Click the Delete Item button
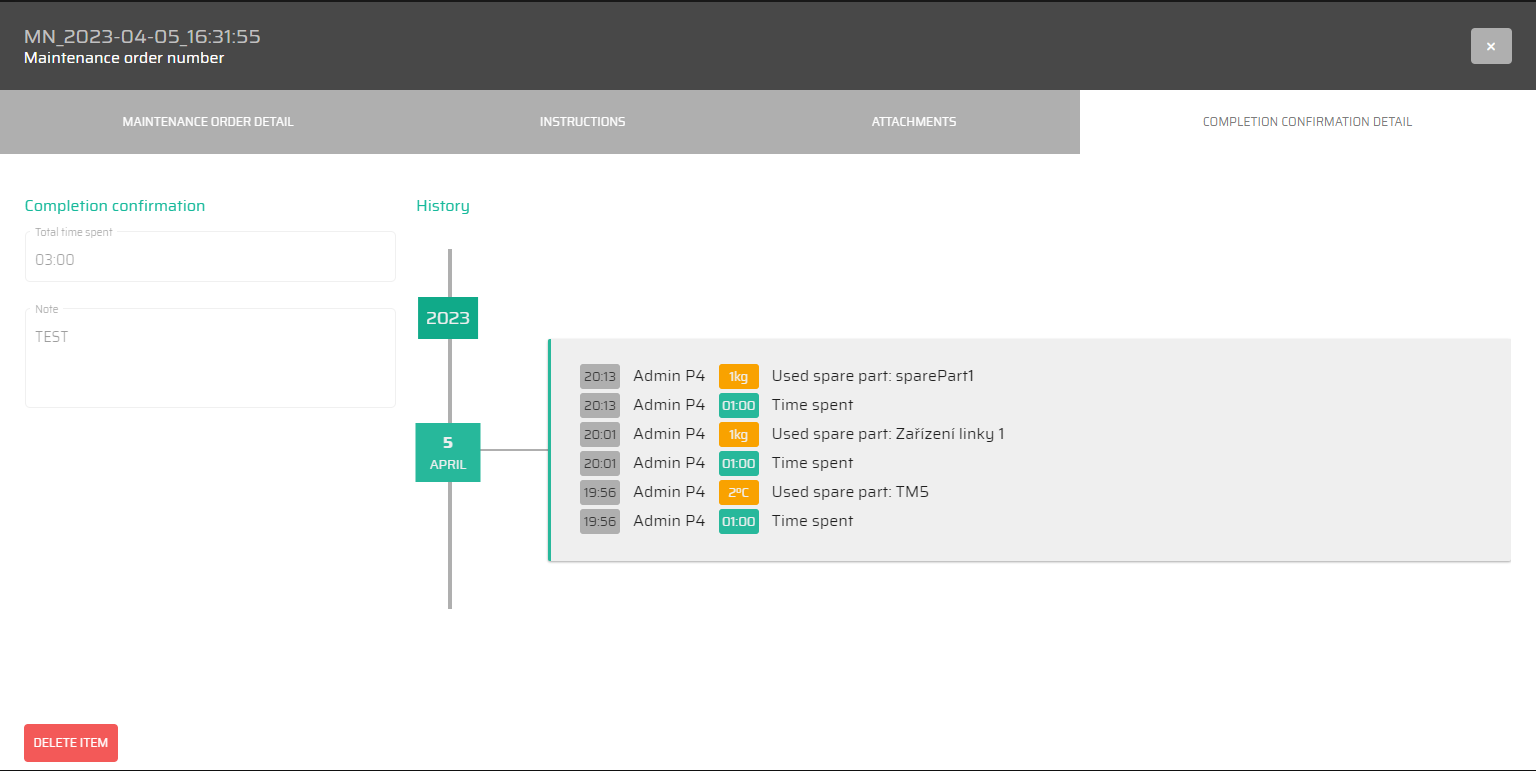The height and width of the screenshot is (771, 1536). pos(71,743)
